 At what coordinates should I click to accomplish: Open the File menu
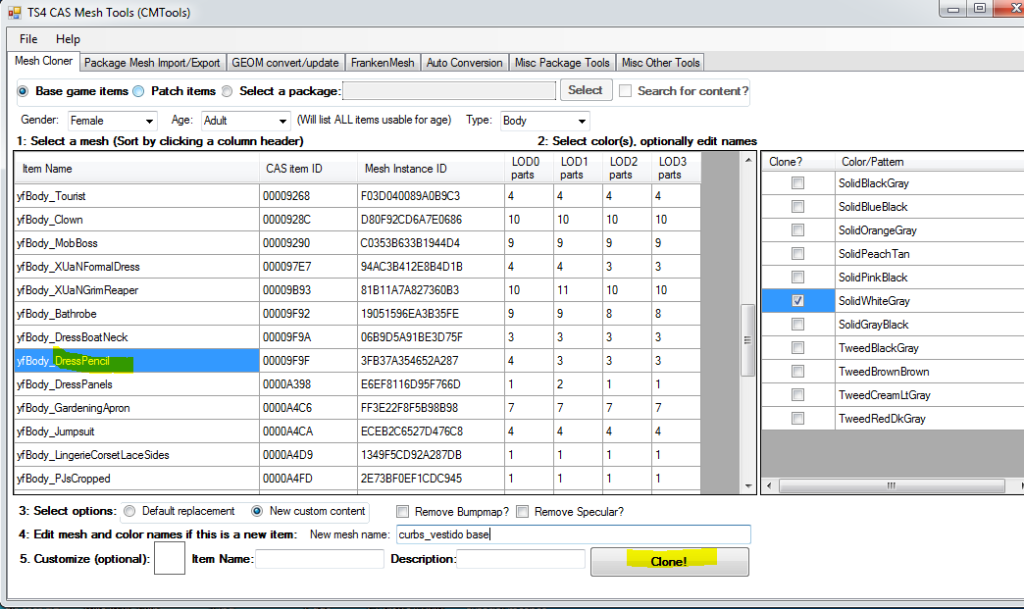pyautogui.click(x=28, y=39)
